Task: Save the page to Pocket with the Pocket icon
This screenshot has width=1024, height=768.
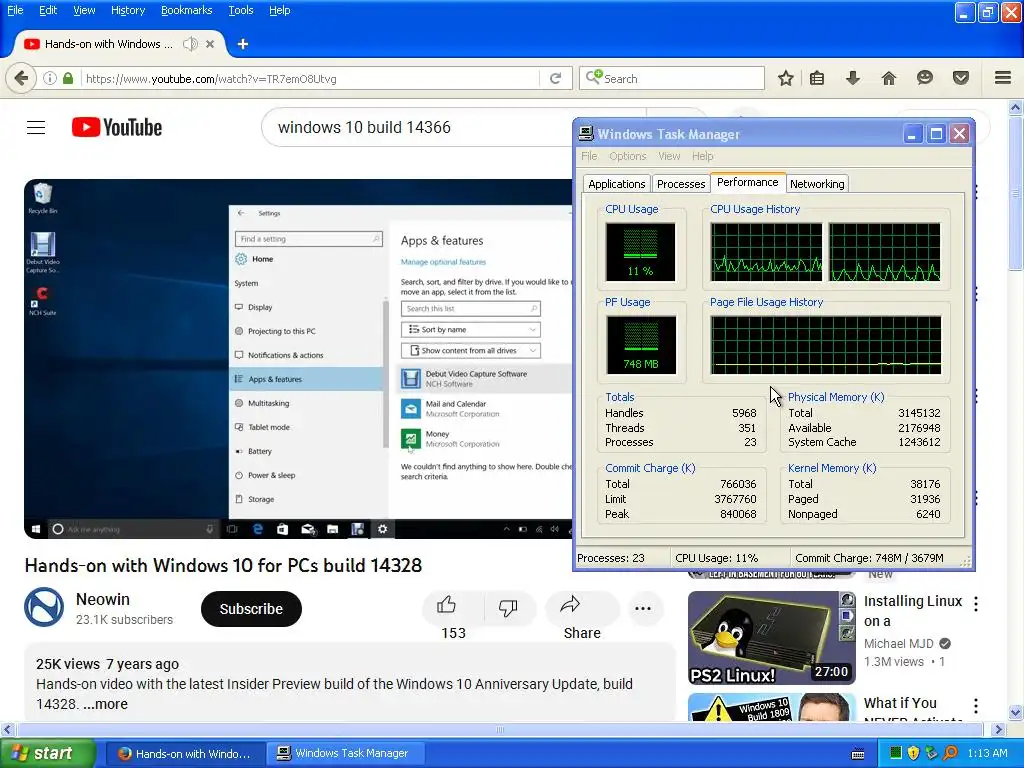Action: coord(960,78)
